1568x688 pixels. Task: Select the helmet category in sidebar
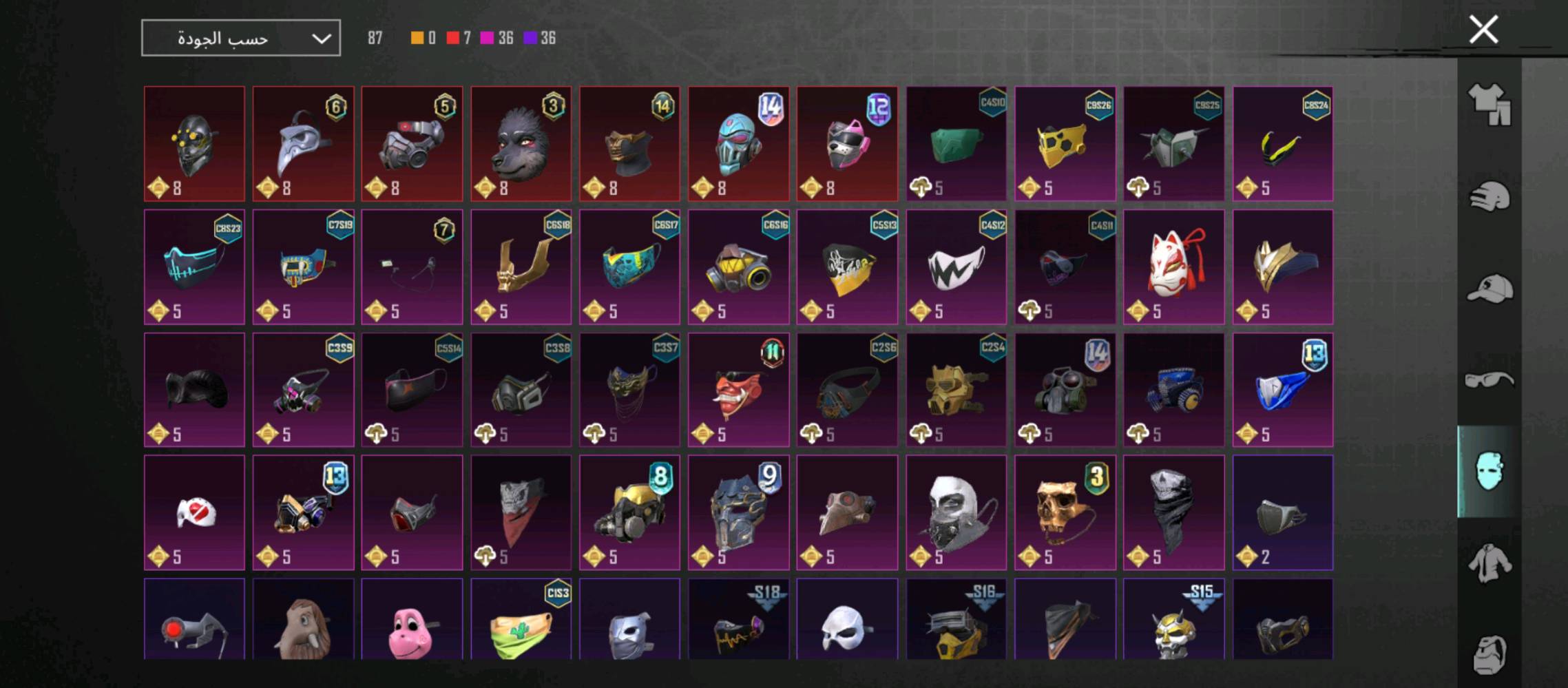[1489, 196]
